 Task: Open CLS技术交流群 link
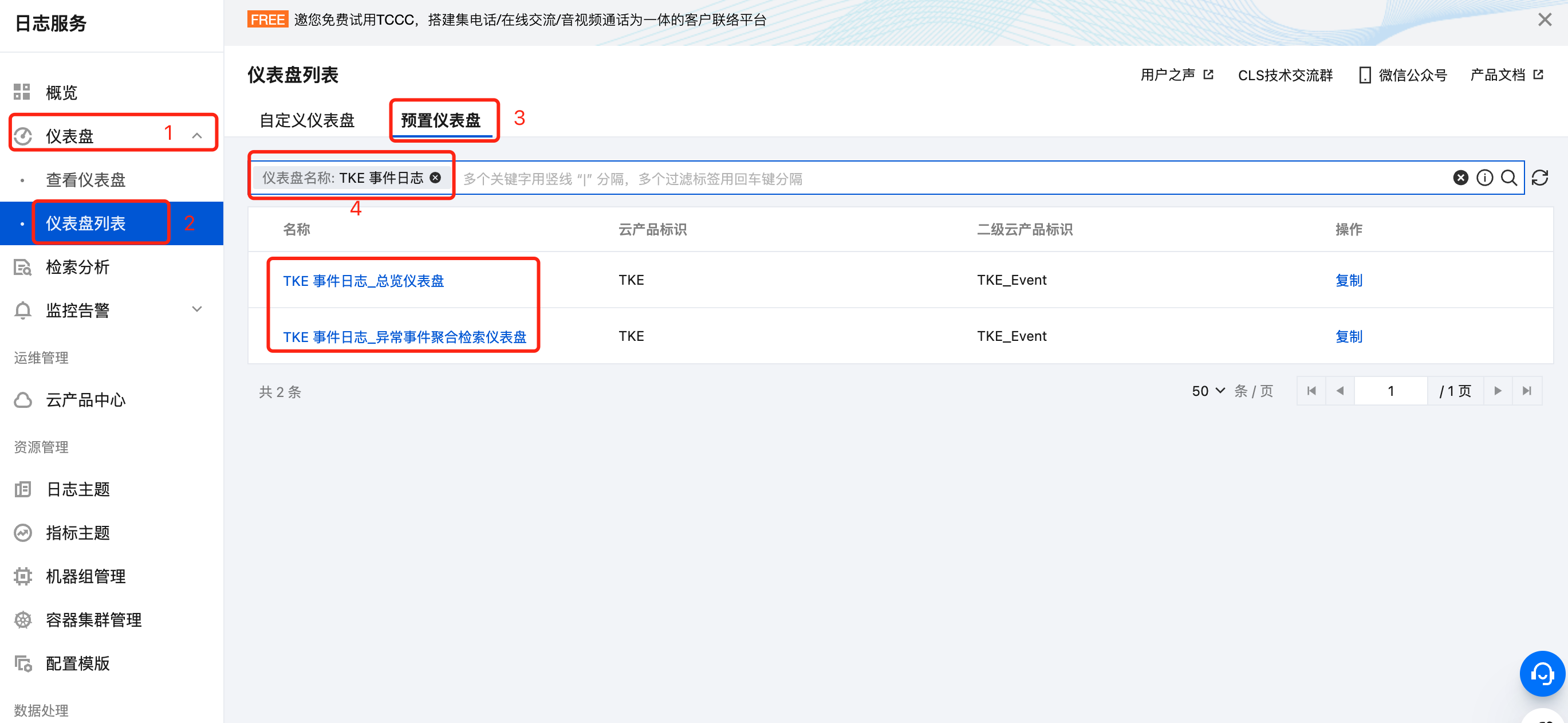coord(1285,75)
